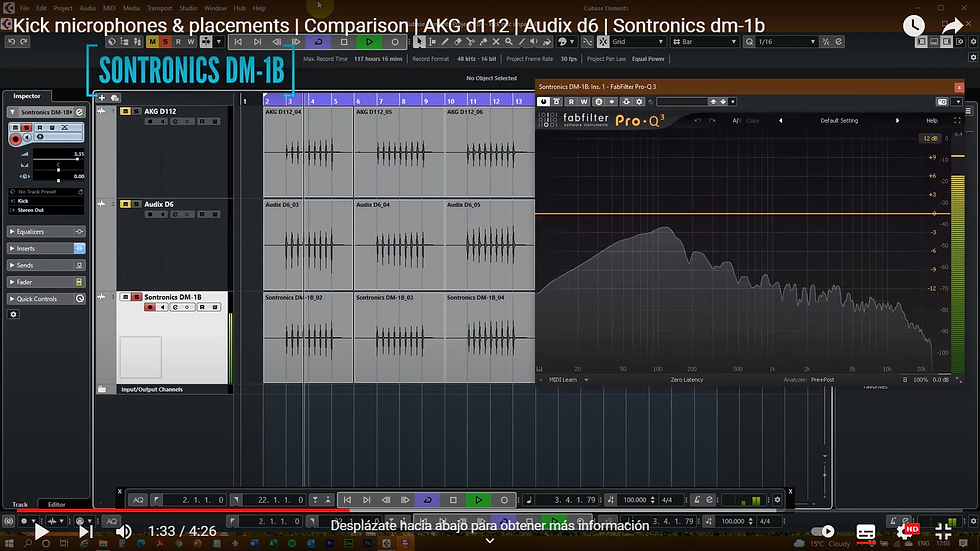Click the Default Setting preset name
Image resolution: width=980 pixels, height=551 pixels.
(839, 121)
